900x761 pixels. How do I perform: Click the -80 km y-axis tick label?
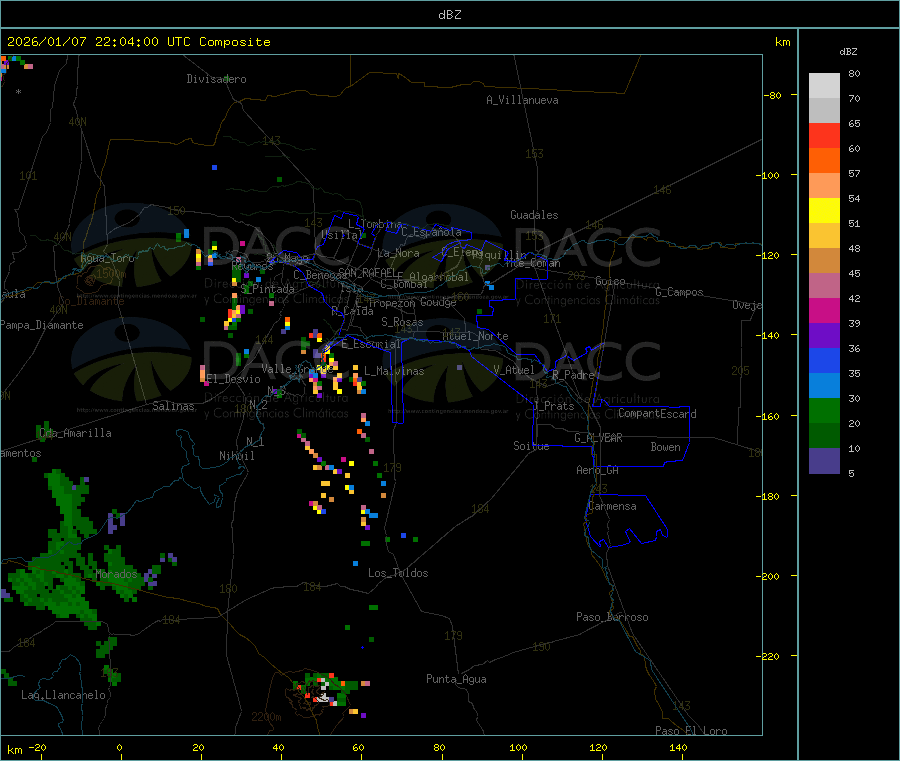click(772, 95)
